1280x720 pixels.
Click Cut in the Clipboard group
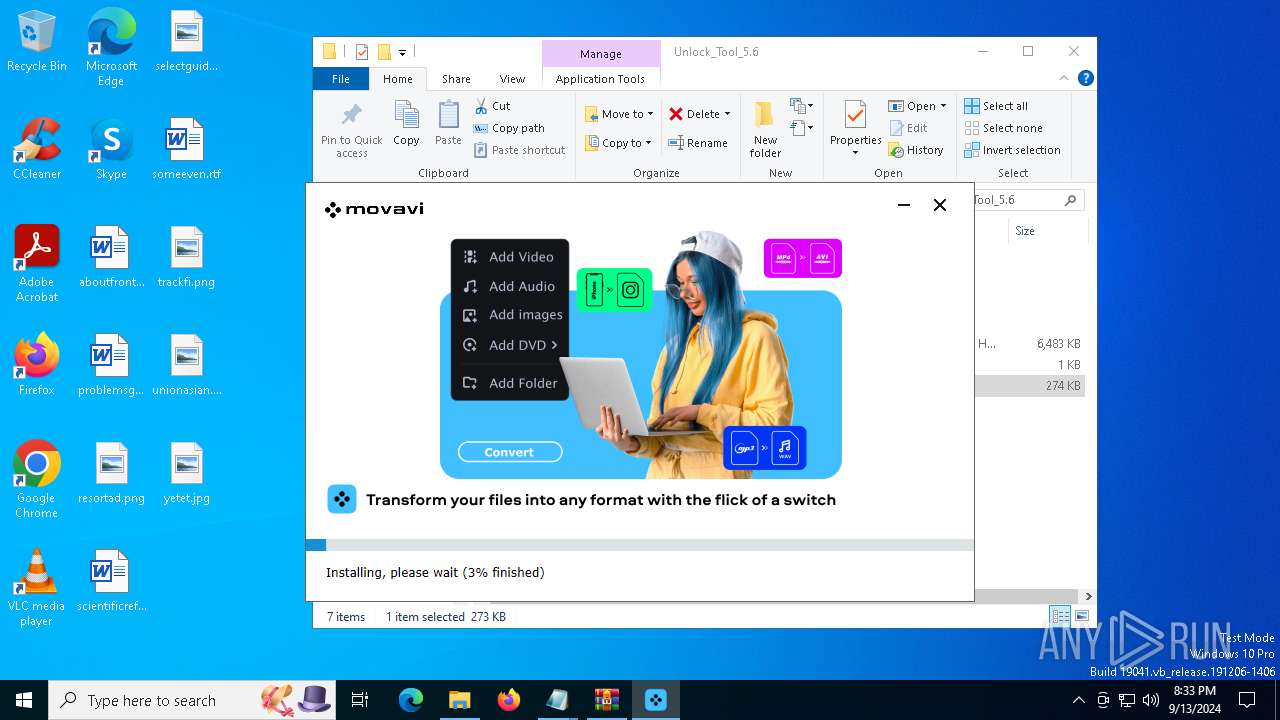[x=492, y=106]
